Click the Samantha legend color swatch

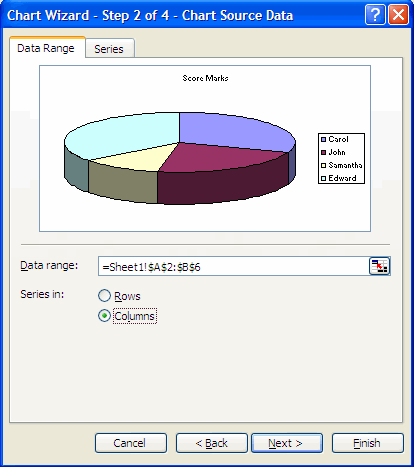(x=323, y=165)
